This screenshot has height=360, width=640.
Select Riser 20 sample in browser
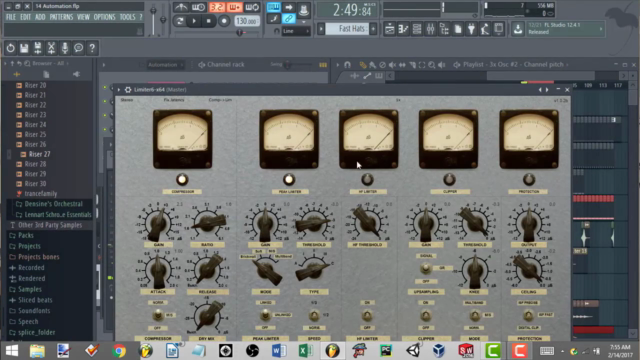pos(35,85)
